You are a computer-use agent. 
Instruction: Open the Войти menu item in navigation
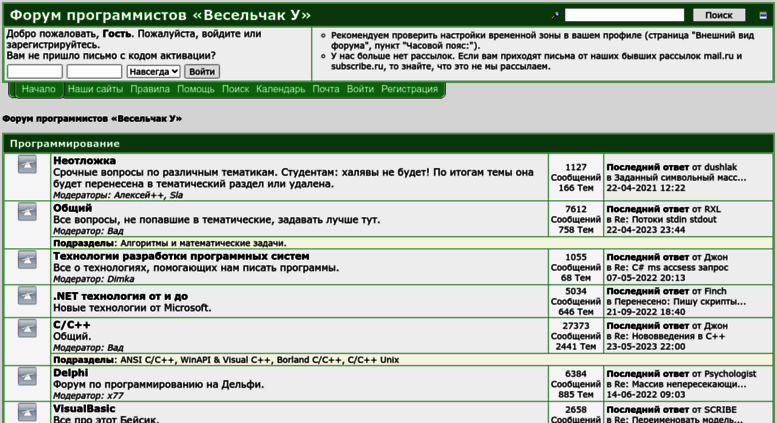(x=360, y=89)
